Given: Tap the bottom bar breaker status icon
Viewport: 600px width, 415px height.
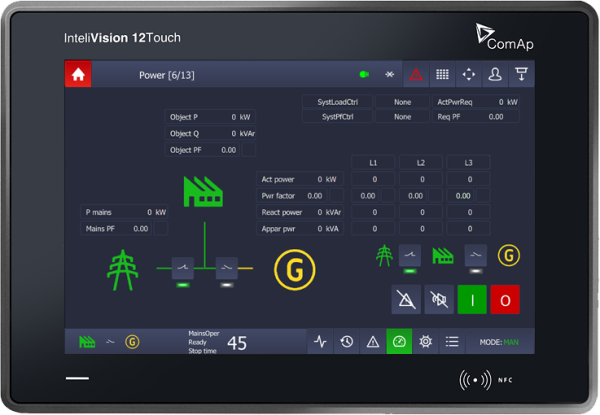Looking at the screenshot, I should 110,342.
